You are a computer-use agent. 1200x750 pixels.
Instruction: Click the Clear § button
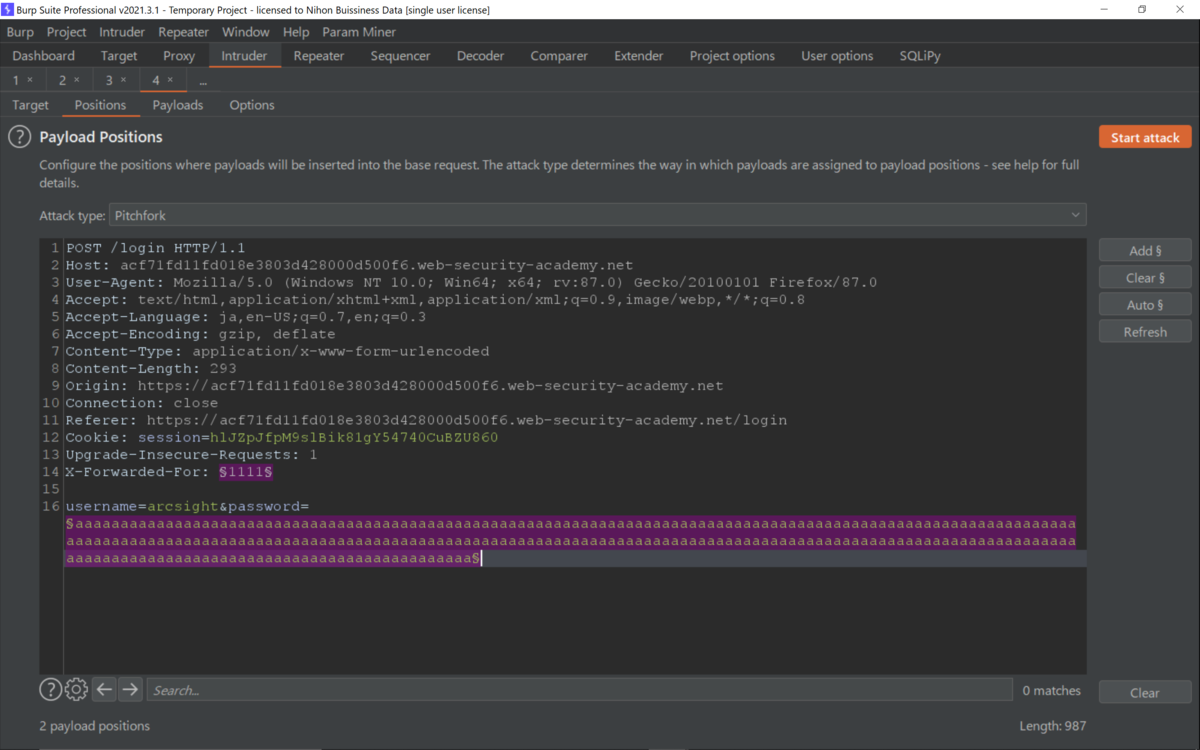coord(1145,277)
